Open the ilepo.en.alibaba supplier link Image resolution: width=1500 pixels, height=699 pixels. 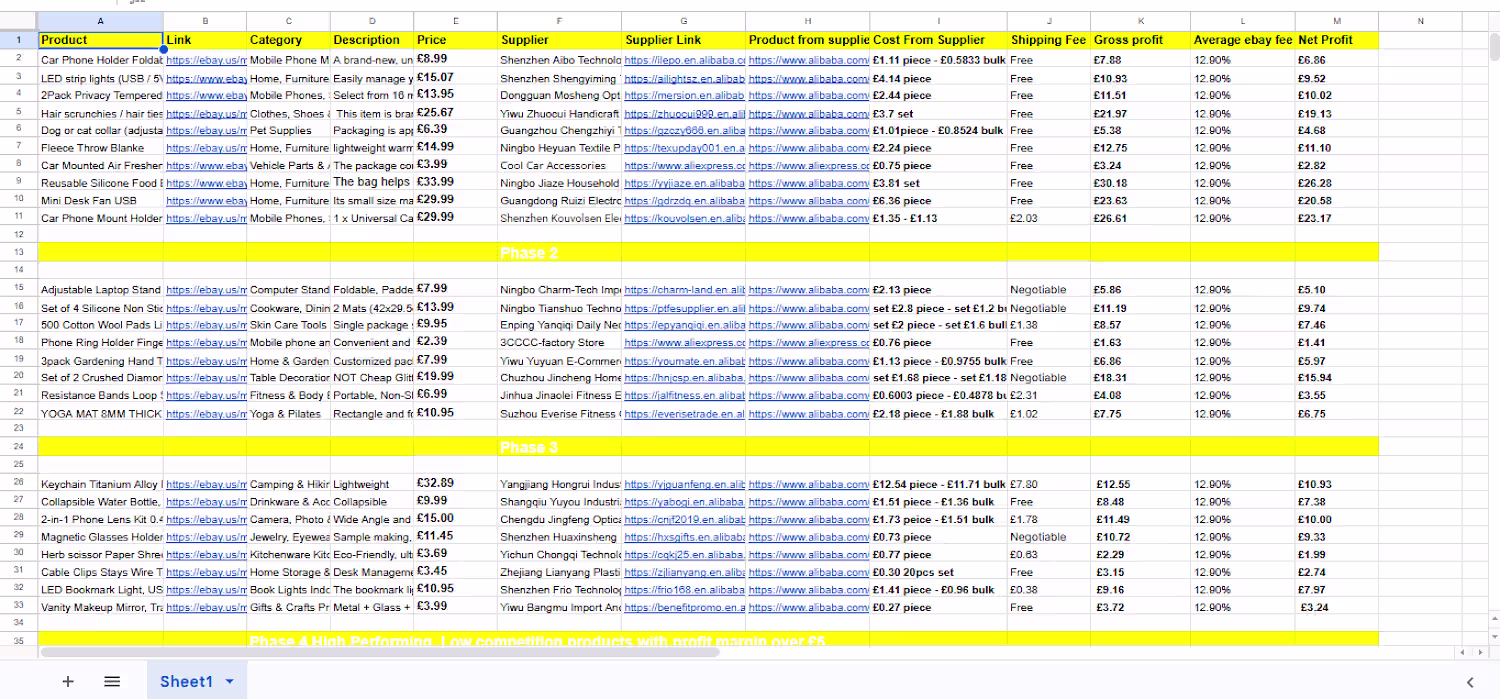[685, 60]
